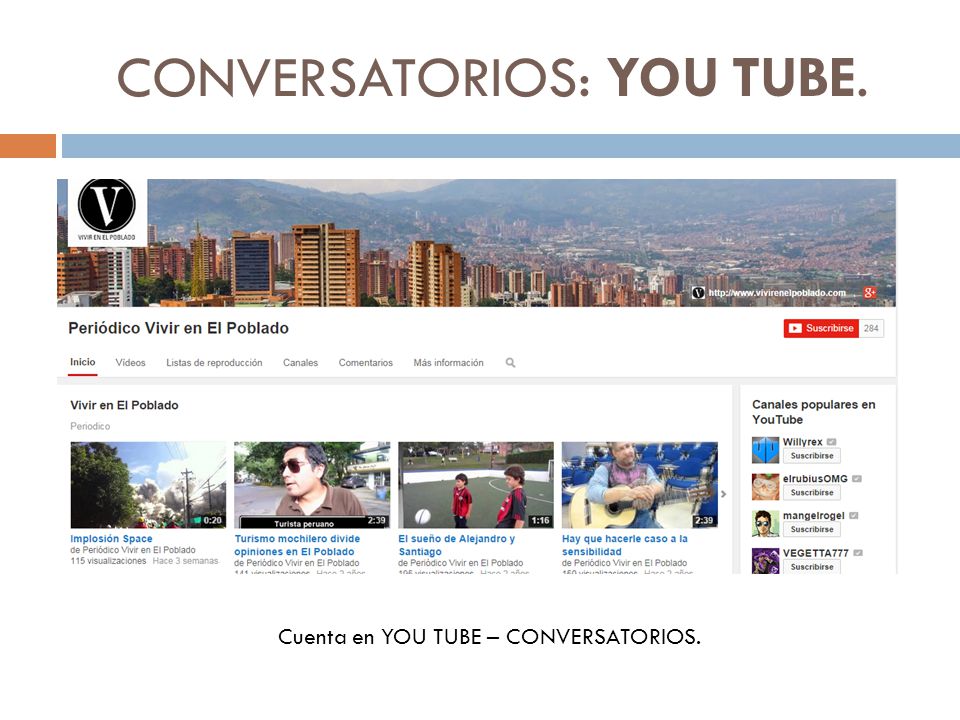
Task: Click Canales populares en YouTube heading
Action: (814, 412)
